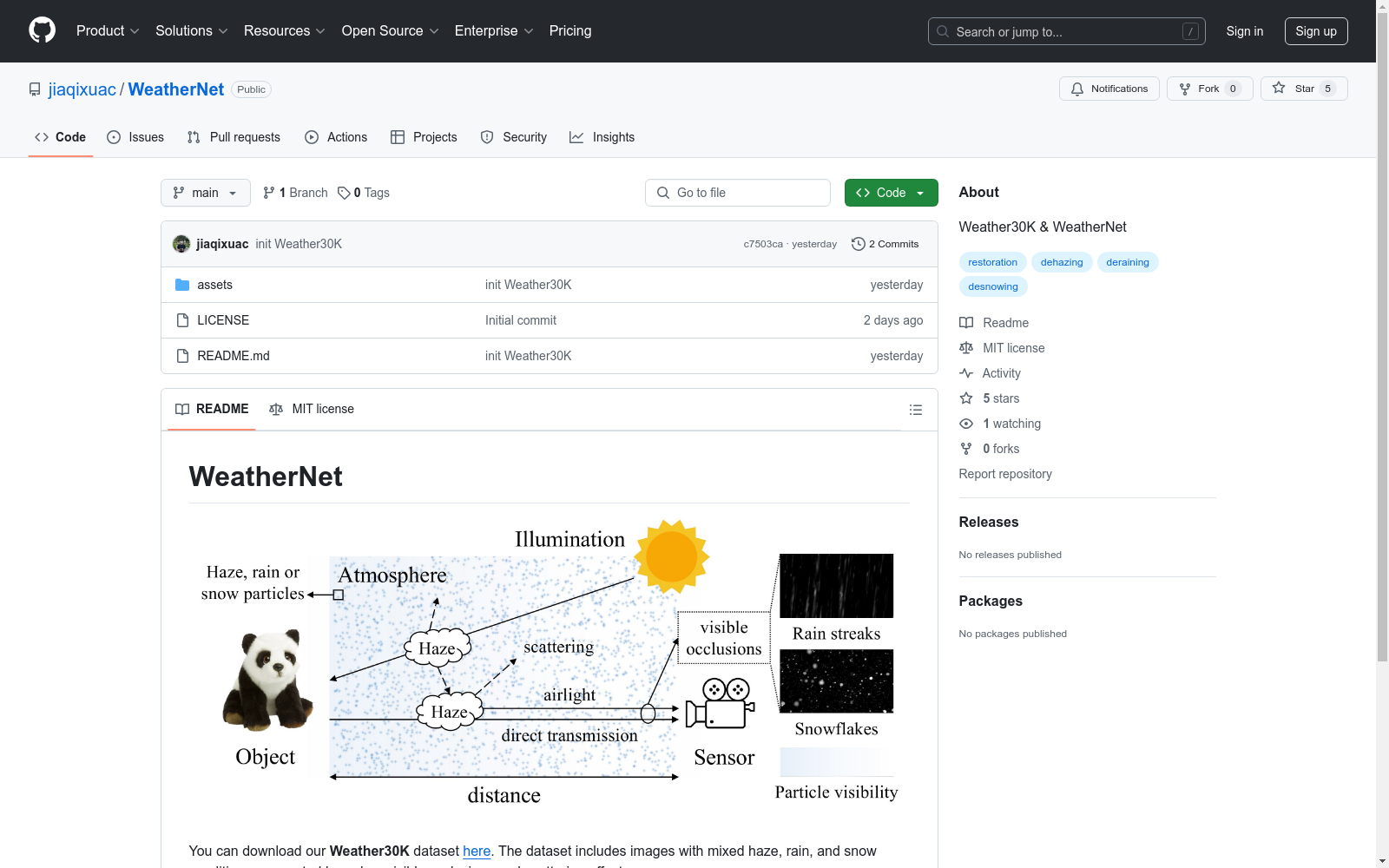Viewport: 1389px width, 868px height.
Task: Open the jiaqixuac owner link in breadcrumb
Action: (x=82, y=89)
